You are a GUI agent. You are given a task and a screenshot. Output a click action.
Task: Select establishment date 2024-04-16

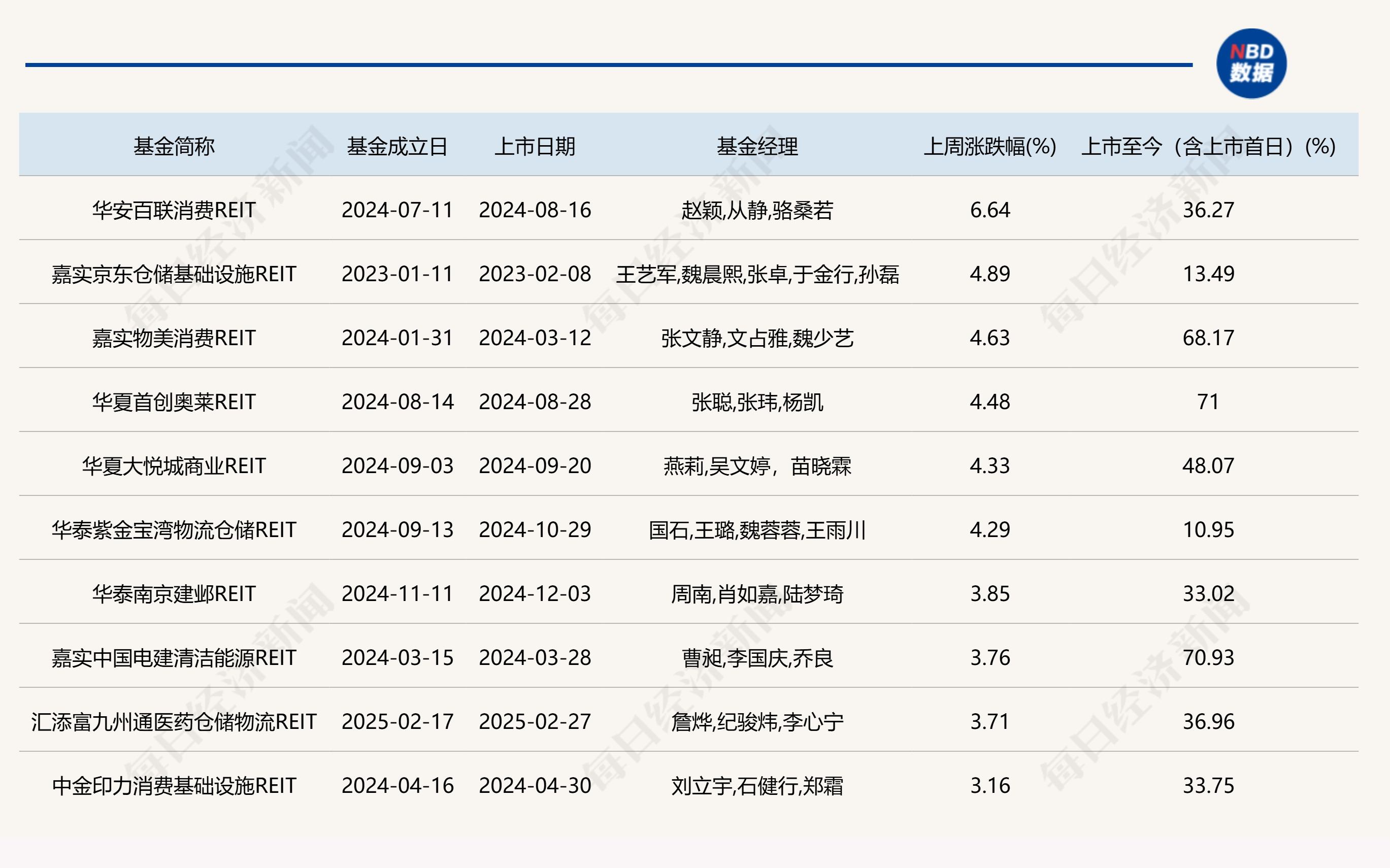tap(398, 785)
